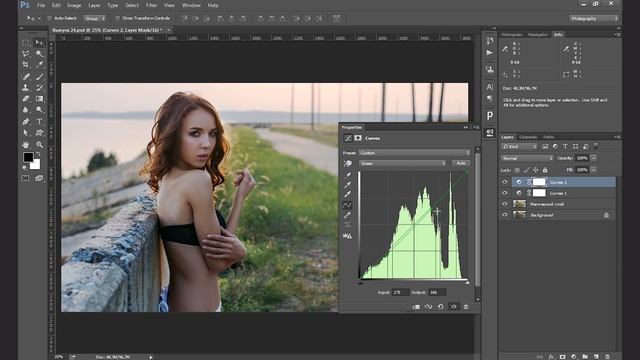
Task: Open the Curves Preset dropdown
Action: [414, 153]
